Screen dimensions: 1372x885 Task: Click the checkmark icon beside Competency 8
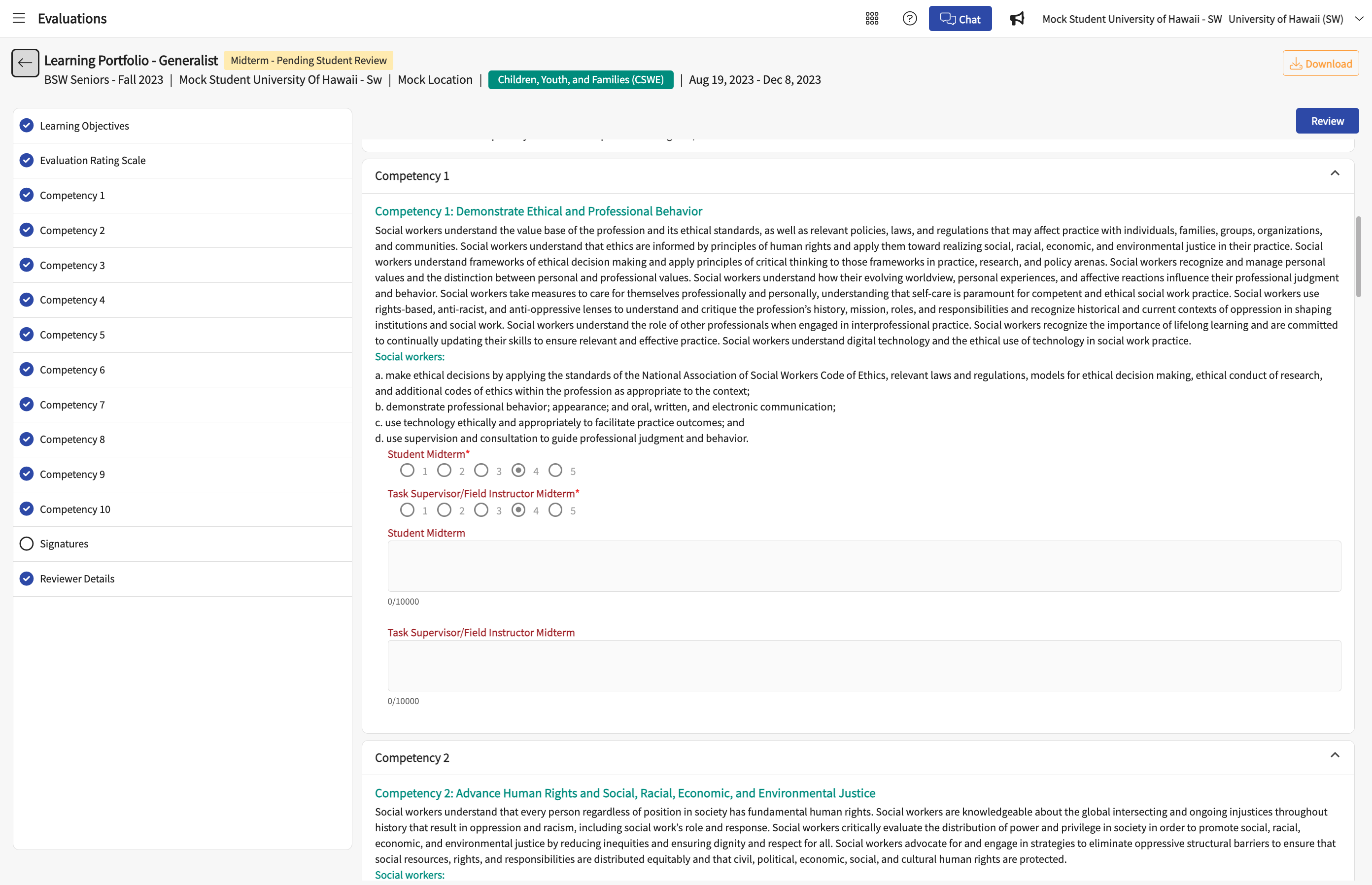(27, 439)
